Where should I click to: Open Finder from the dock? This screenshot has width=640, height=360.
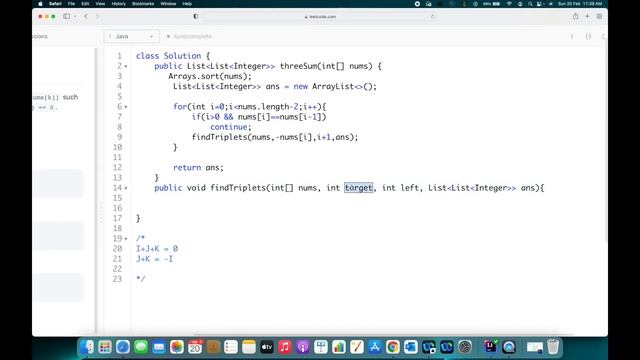coord(87,347)
